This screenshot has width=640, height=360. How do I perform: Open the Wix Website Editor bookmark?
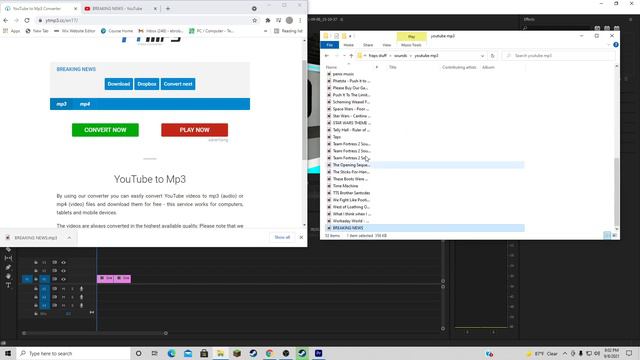pyautogui.click(x=75, y=31)
